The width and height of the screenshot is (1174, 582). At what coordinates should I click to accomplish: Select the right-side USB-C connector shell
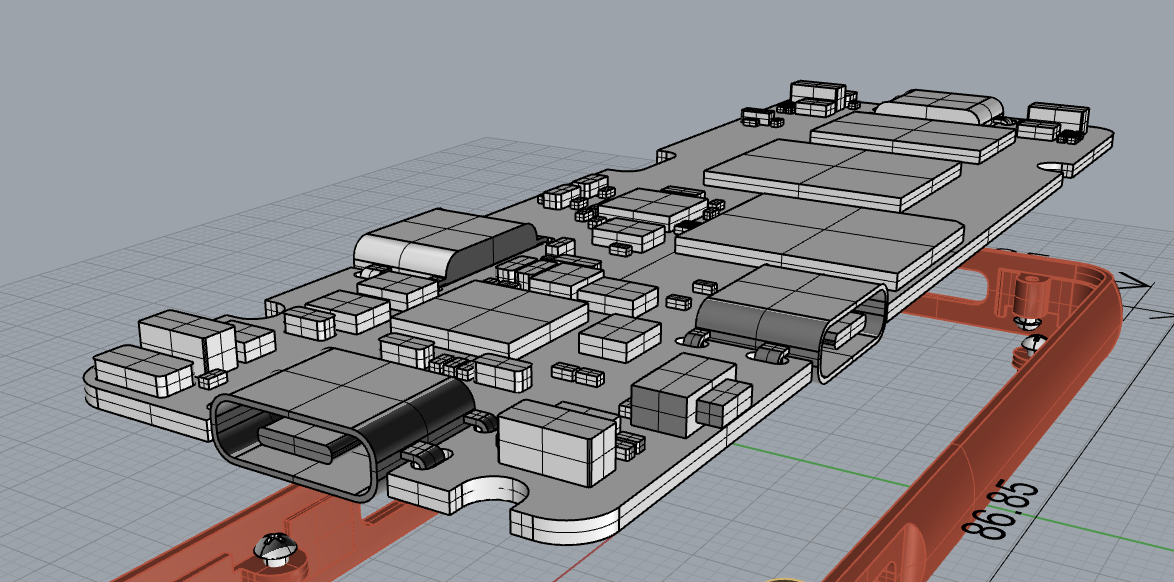pos(794,322)
